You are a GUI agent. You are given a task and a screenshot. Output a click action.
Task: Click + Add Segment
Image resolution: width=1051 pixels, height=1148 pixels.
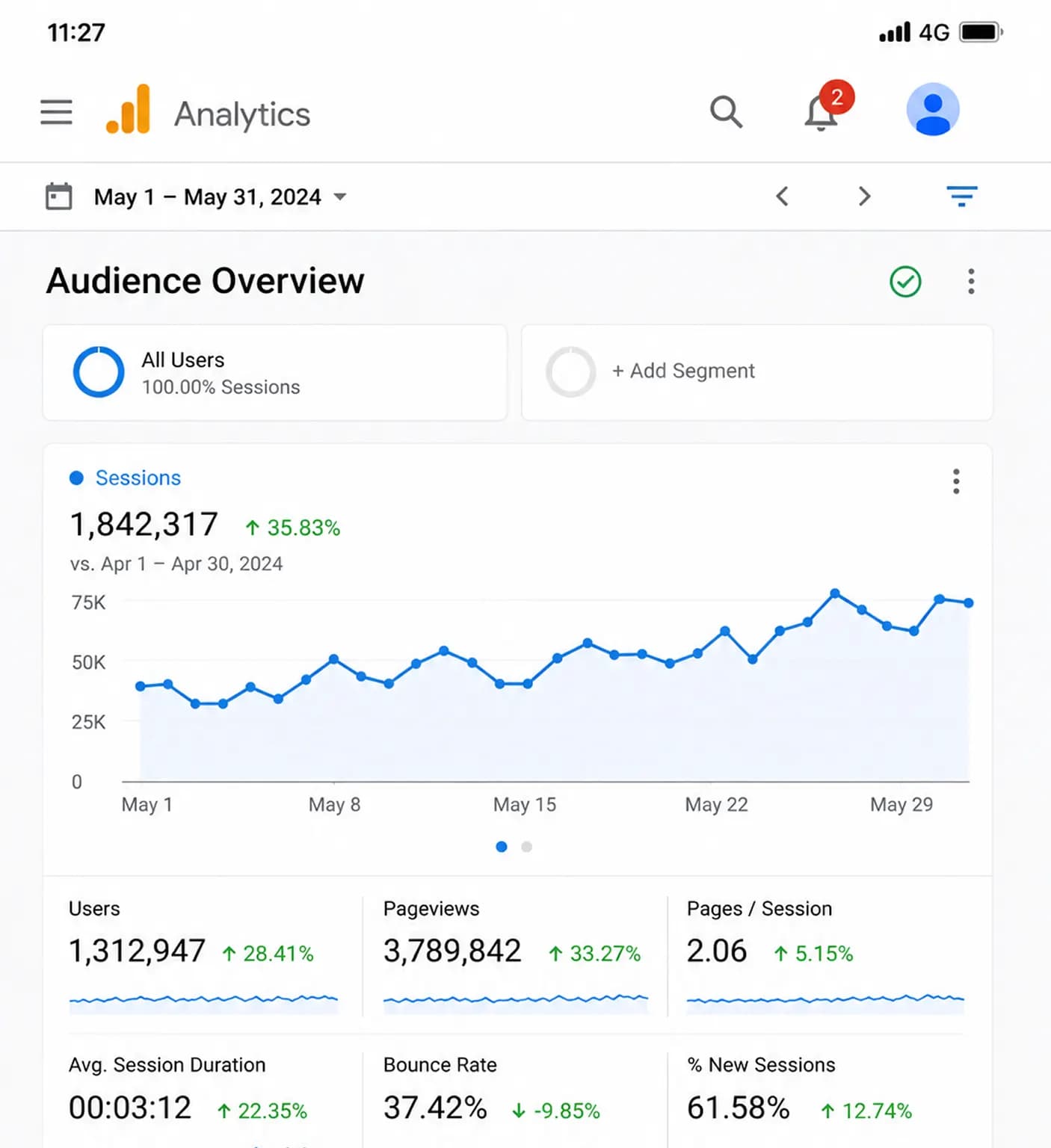click(756, 372)
